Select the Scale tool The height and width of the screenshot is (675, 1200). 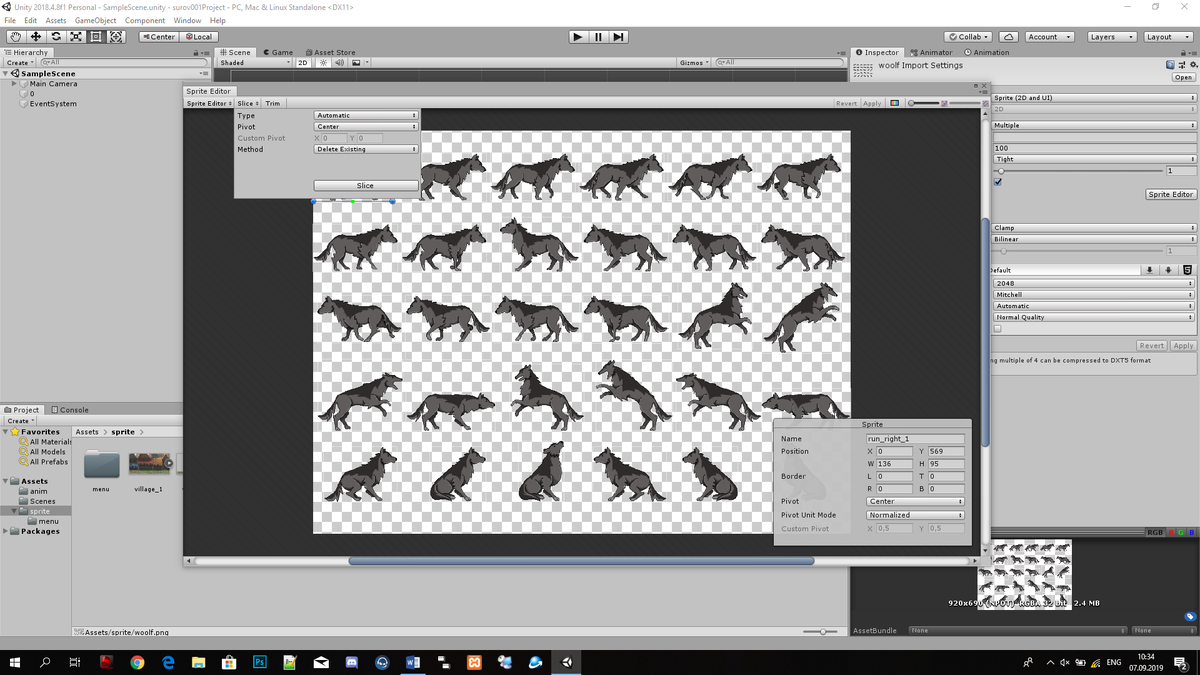[76, 36]
